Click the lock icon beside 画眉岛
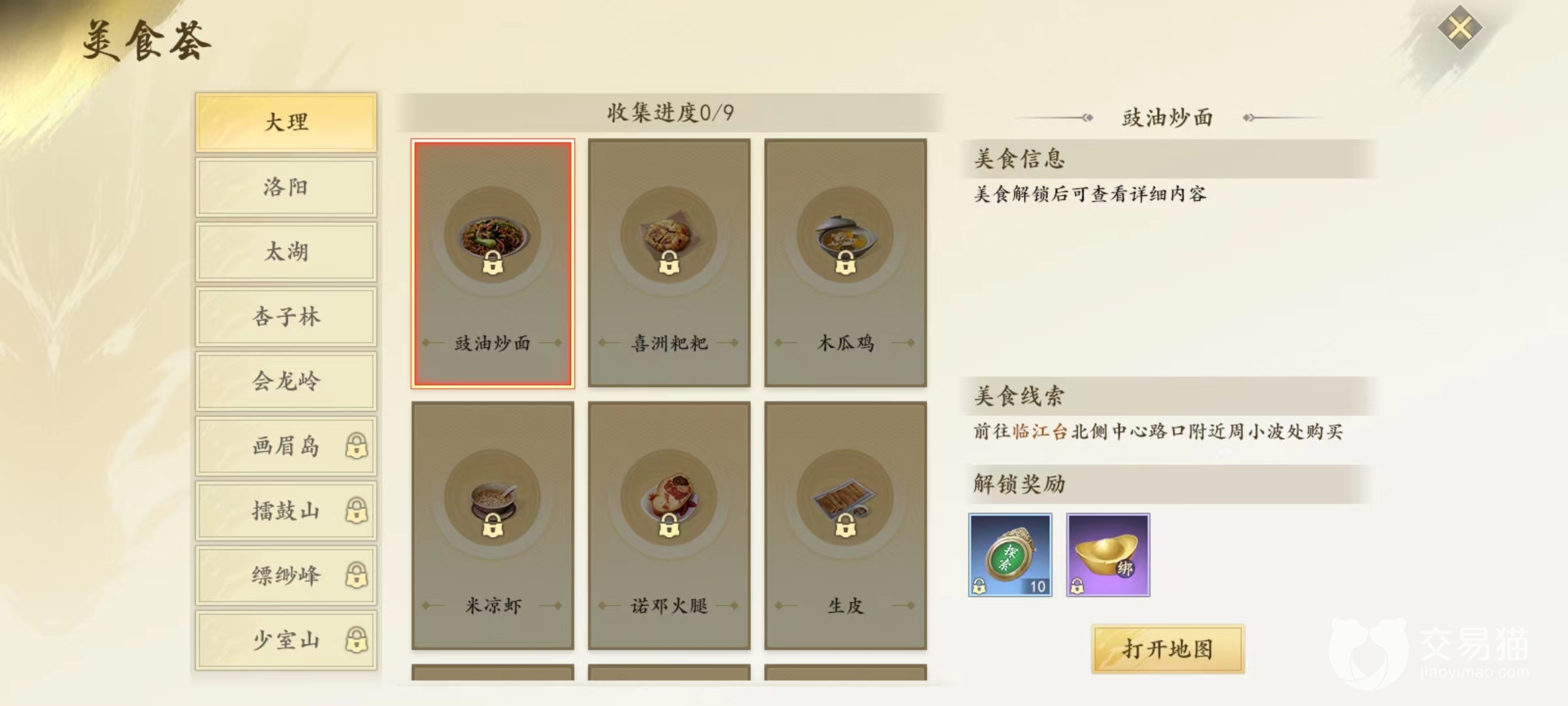This screenshot has height=706, width=1568. tap(356, 446)
